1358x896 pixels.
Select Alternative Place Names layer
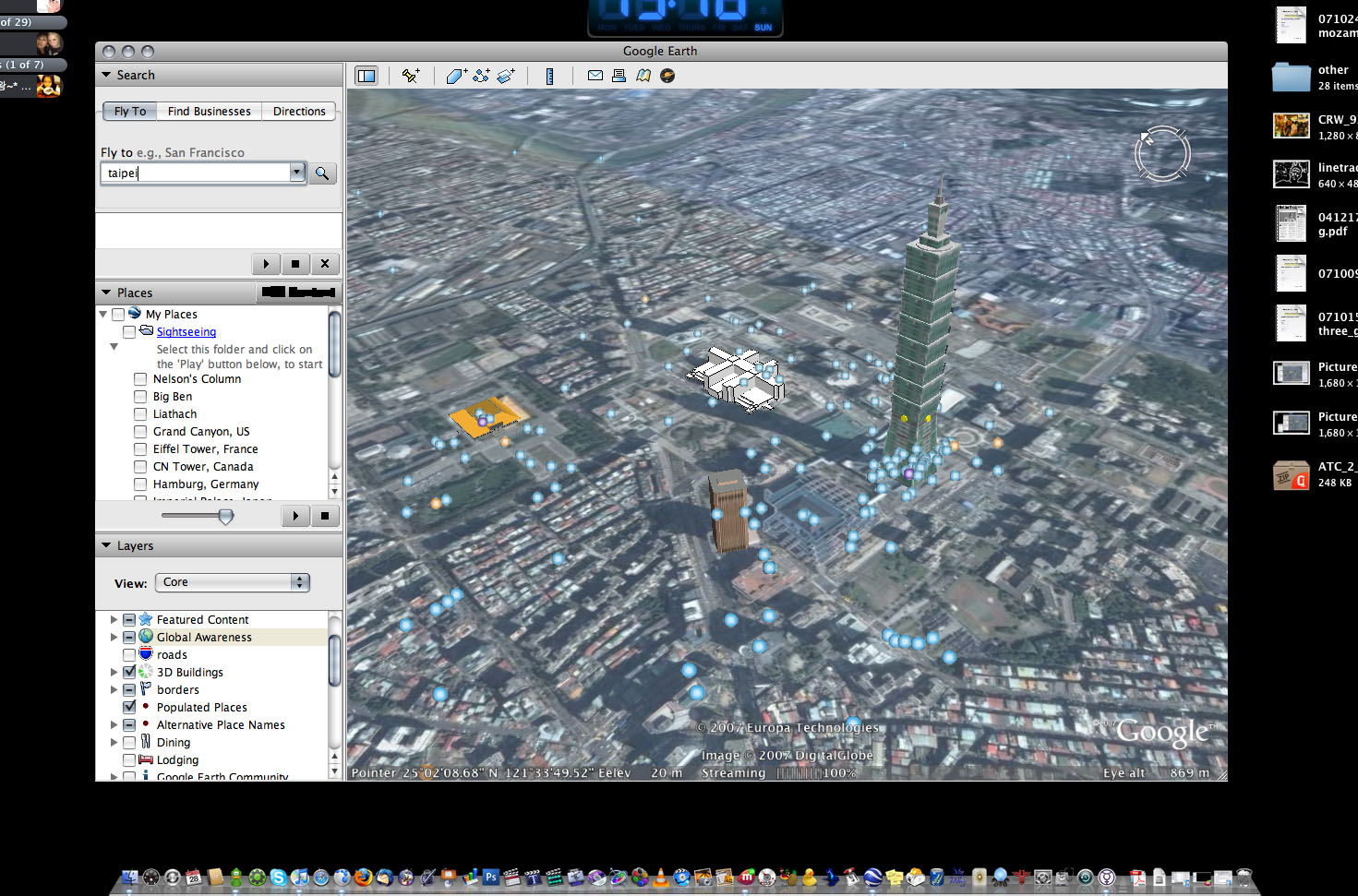coord(221,725)
